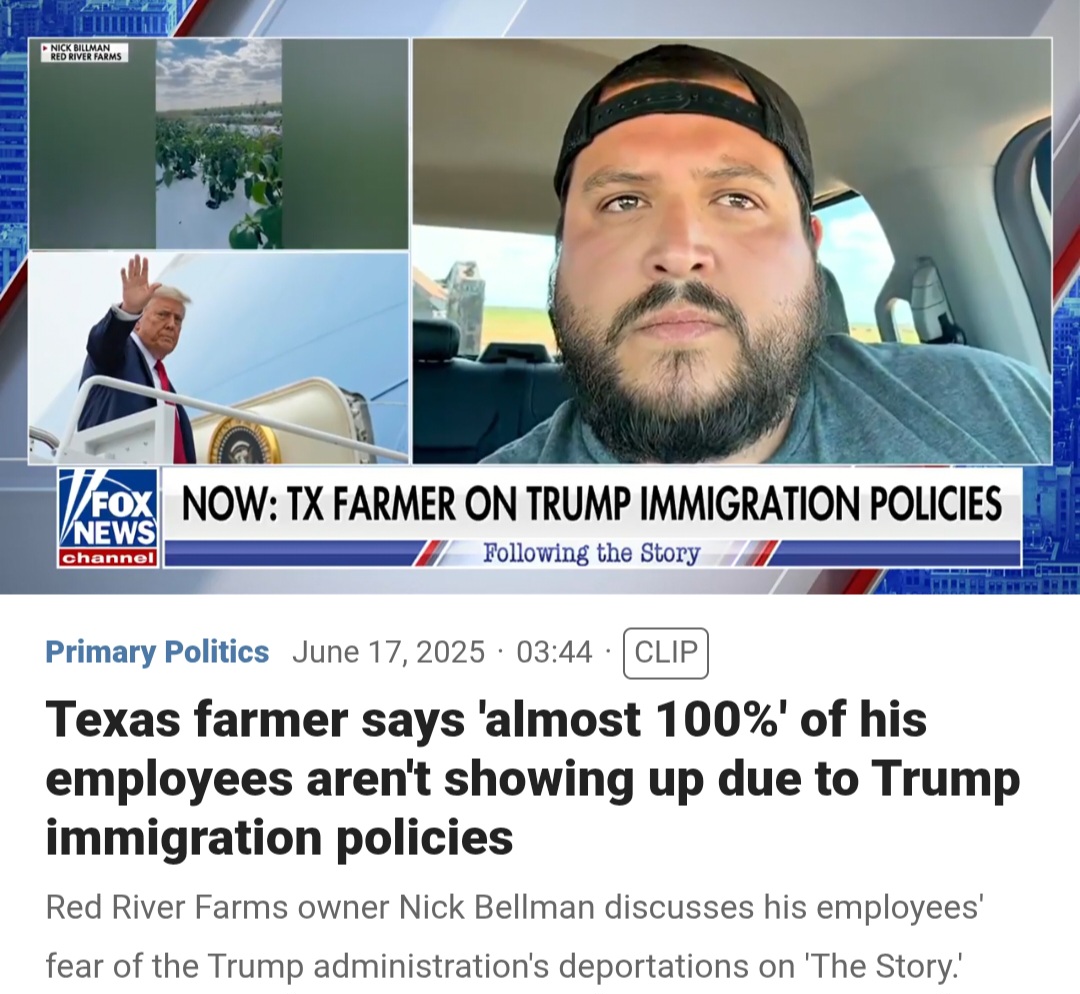The width and height of the screenshot is (1080, 994).
Task: Open the Texas farmer article headline
Action: [532, 778]
